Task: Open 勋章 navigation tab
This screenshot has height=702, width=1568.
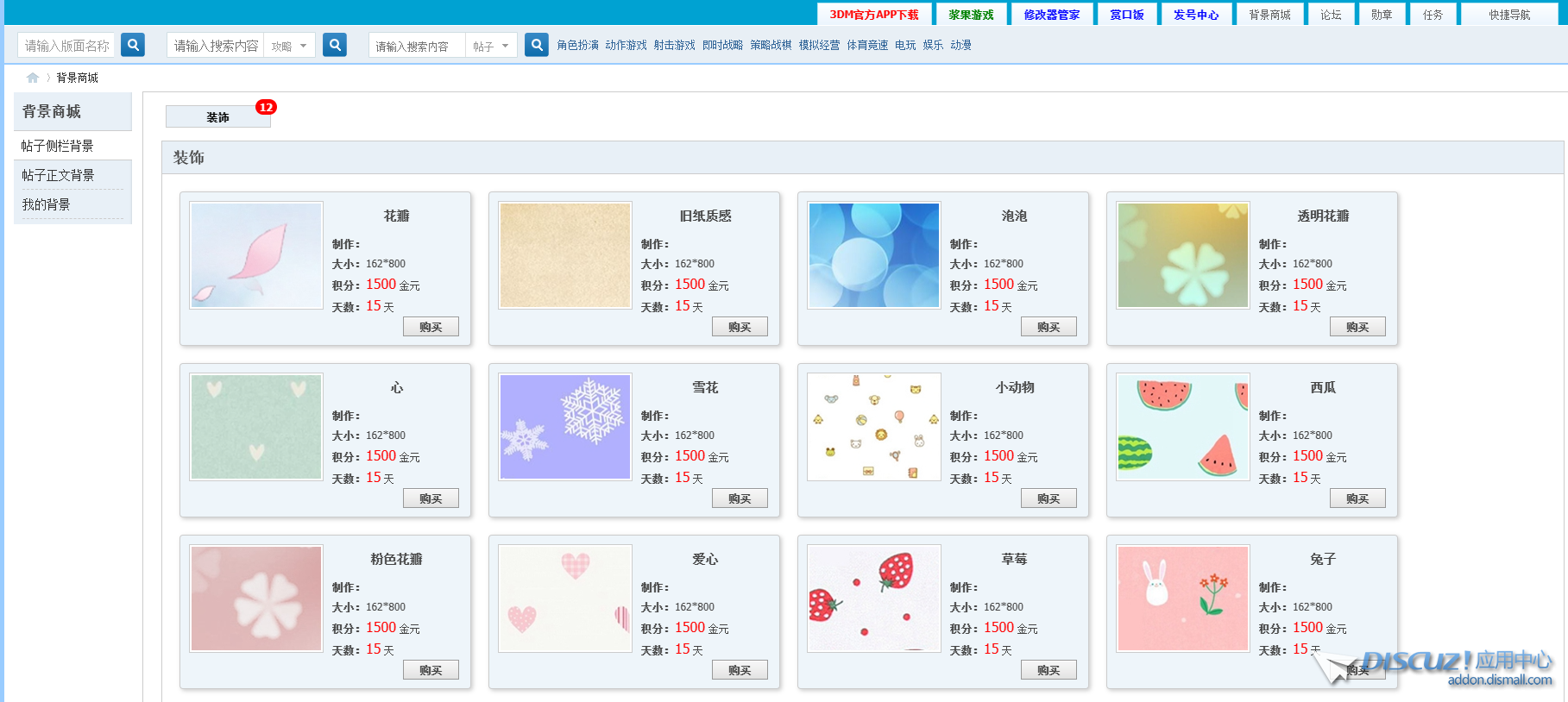Action: [1382, 15]
